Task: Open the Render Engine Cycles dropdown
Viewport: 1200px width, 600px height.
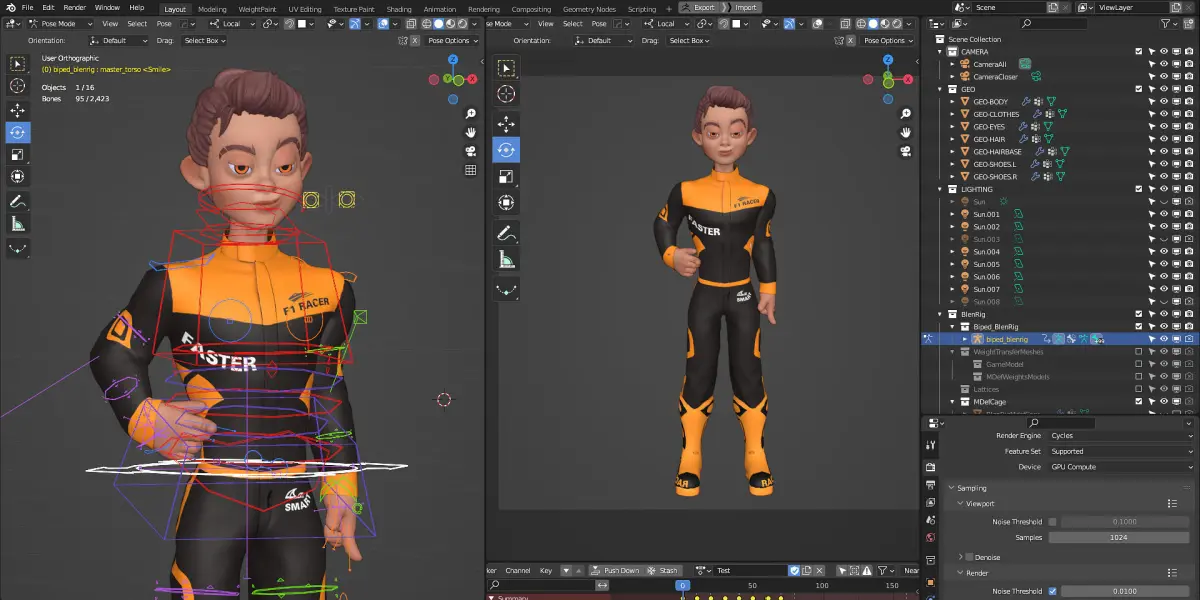Action: click(x=1121, y=435)
